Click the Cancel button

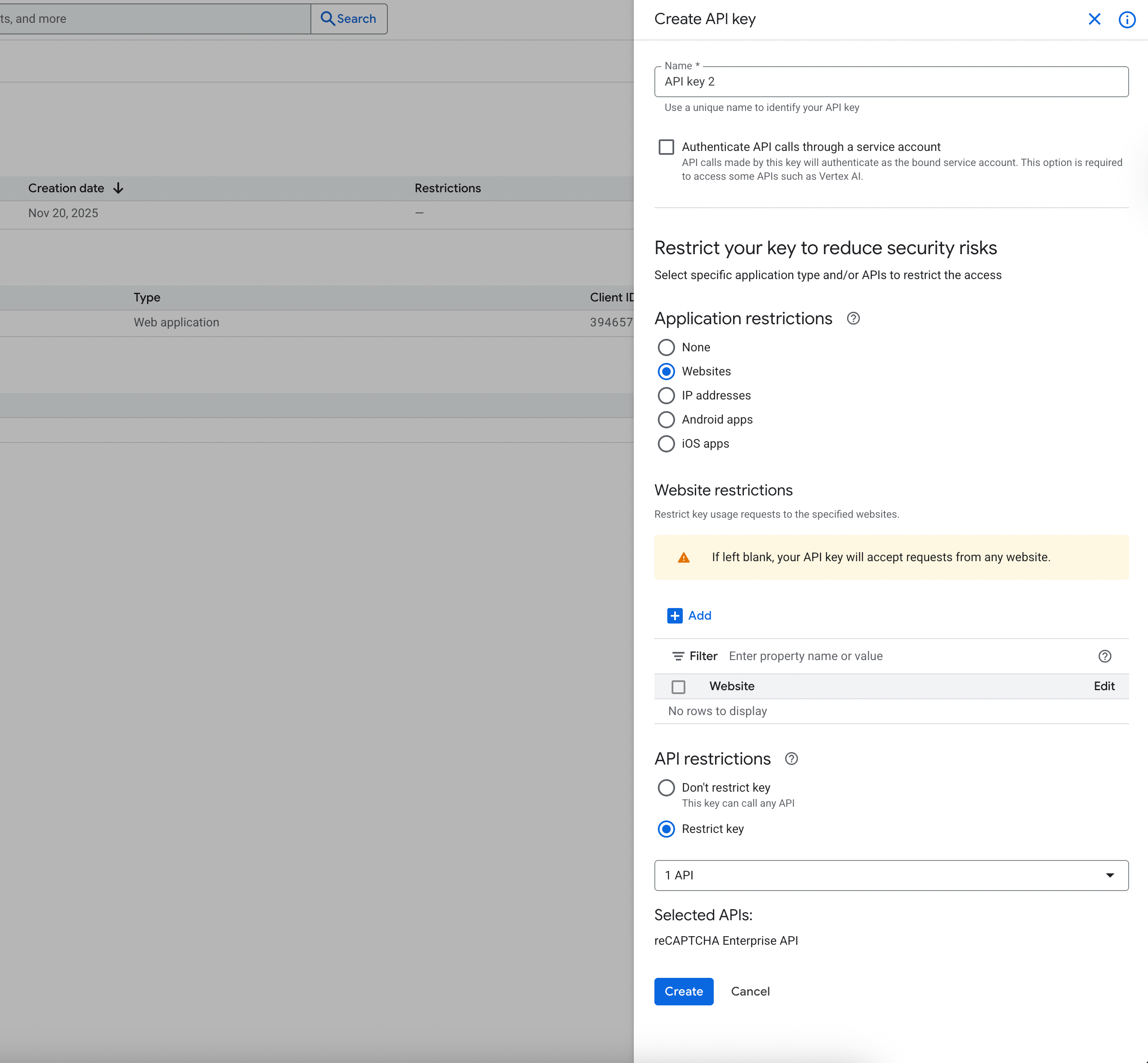tap(749, 992)
